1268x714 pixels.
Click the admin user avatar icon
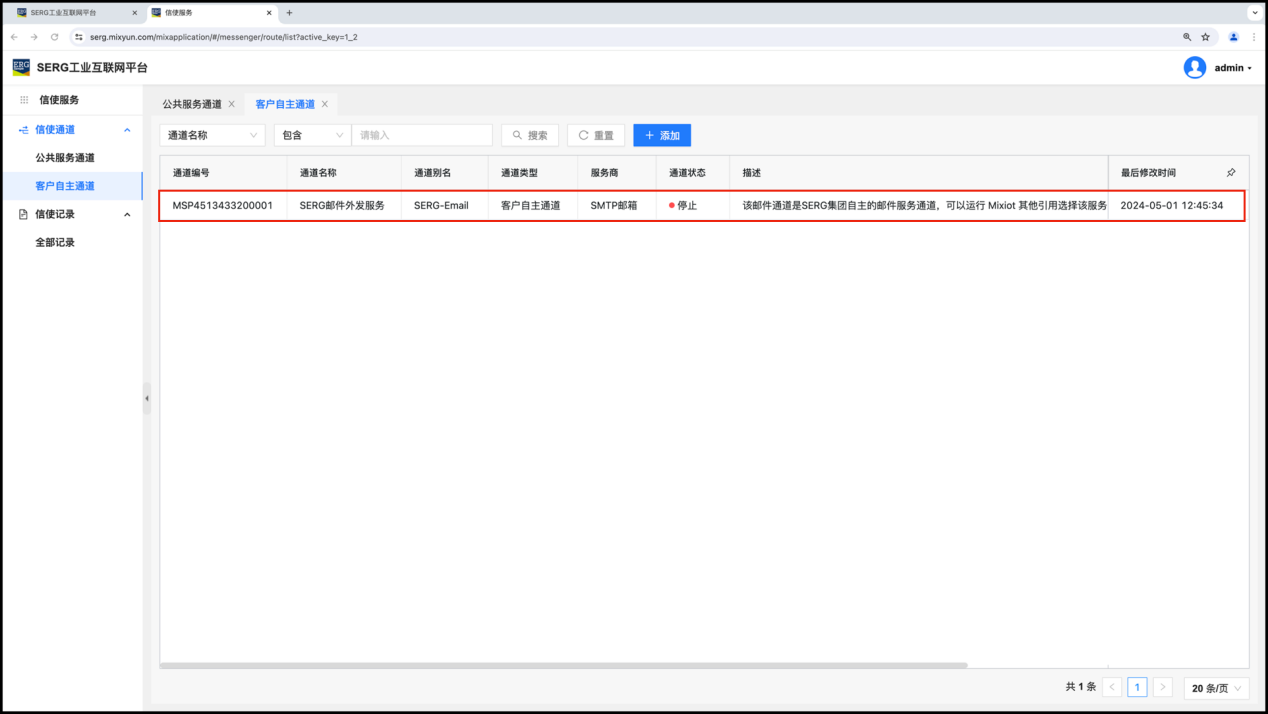(1194, 68)
